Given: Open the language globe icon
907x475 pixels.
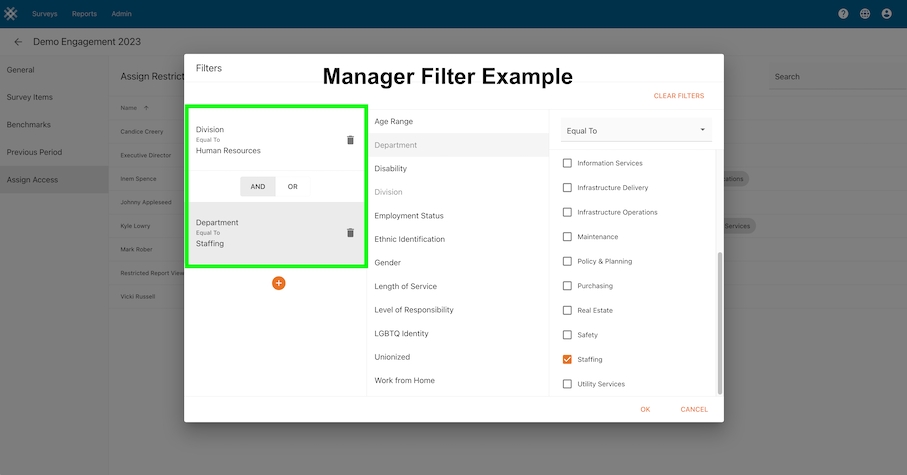Looking at the screenshot, I should pos(865,14).
